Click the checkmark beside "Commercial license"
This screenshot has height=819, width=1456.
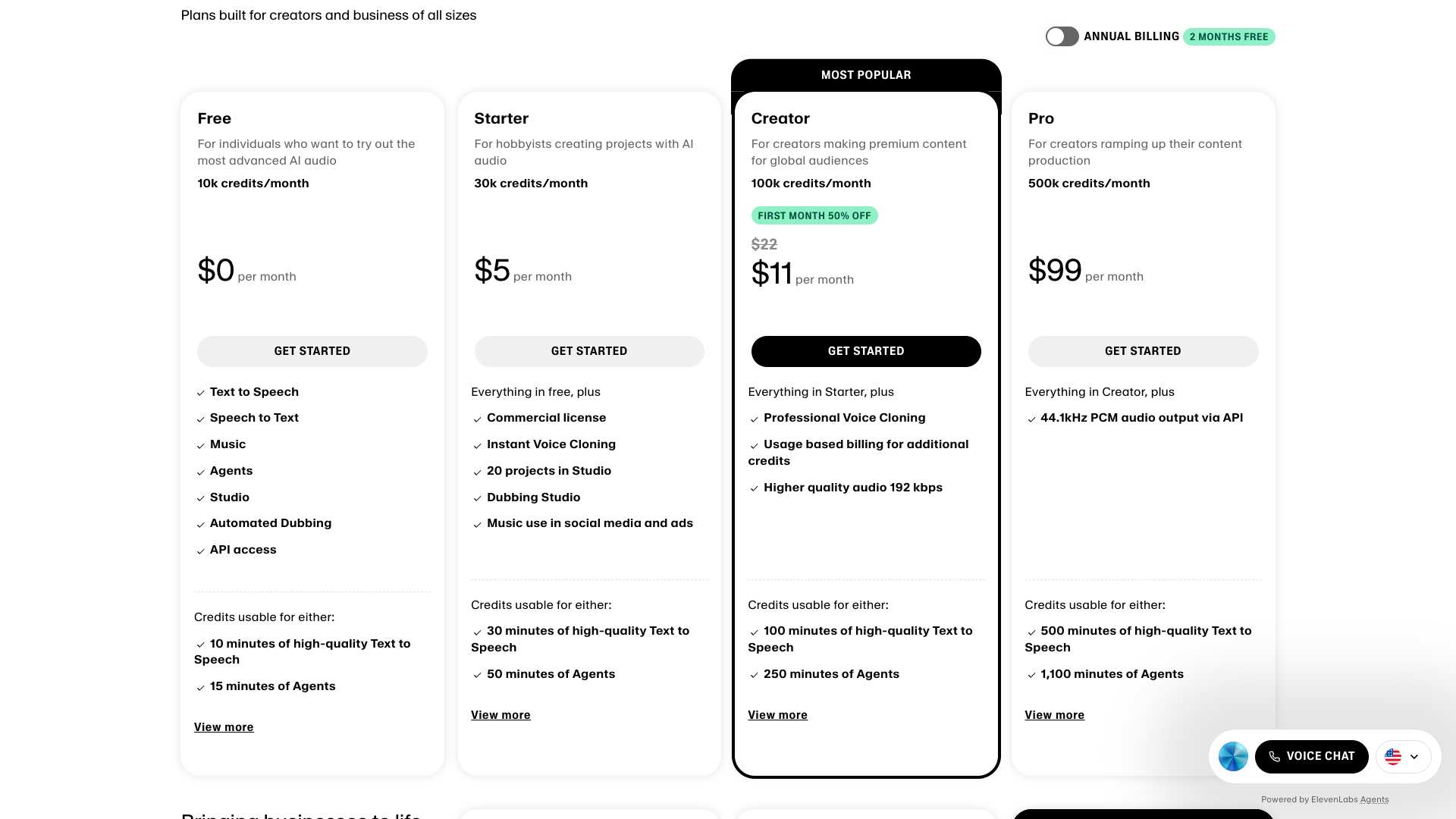477,419
